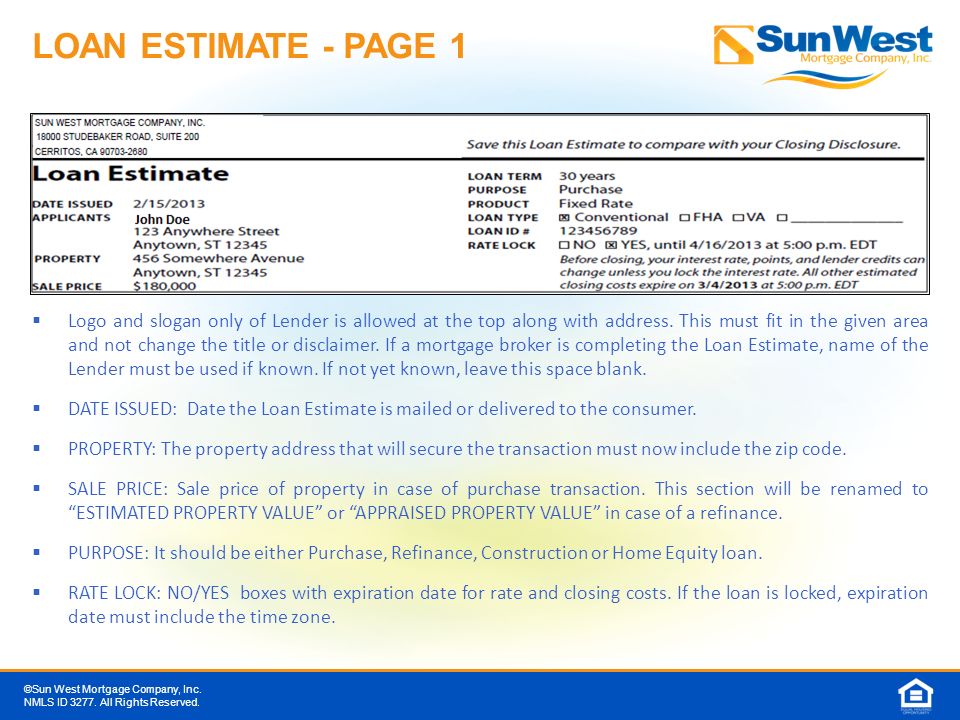Click the form's SALE PRICE label
960x720 pixels.
pyautogui.click(x=67, y=286)
